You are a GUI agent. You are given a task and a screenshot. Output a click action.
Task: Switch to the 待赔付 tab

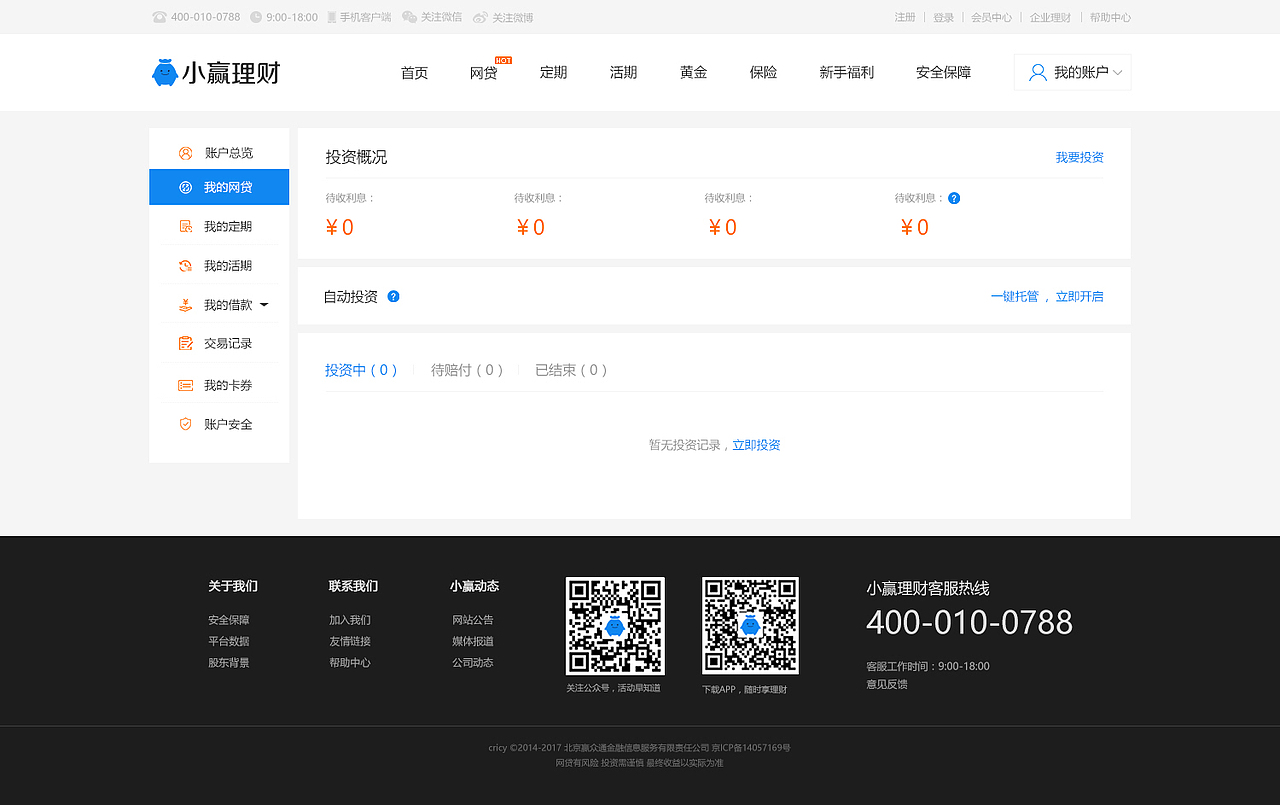click(467, 369)
